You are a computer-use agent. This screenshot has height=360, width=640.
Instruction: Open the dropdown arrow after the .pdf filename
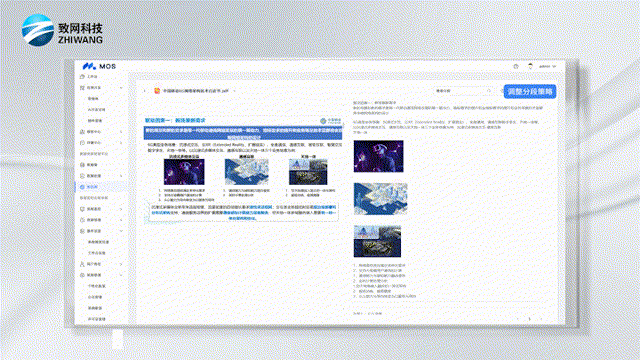(x=234, y=91)
